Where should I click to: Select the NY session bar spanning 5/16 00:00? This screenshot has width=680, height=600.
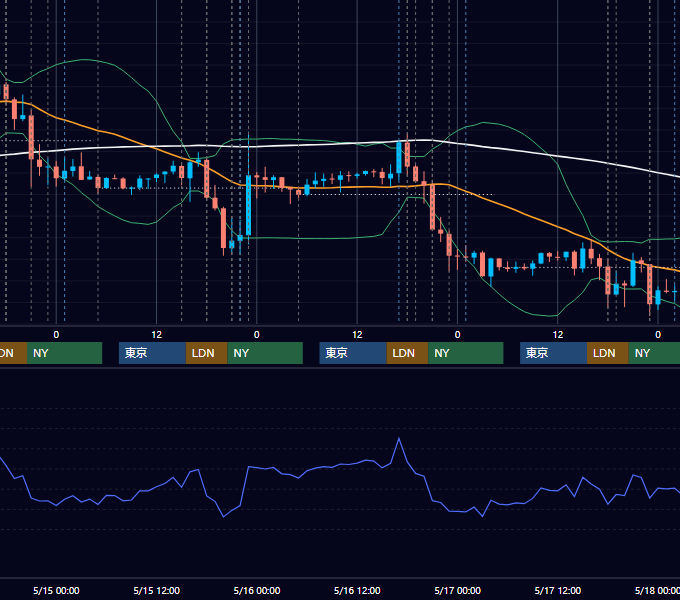265,353
